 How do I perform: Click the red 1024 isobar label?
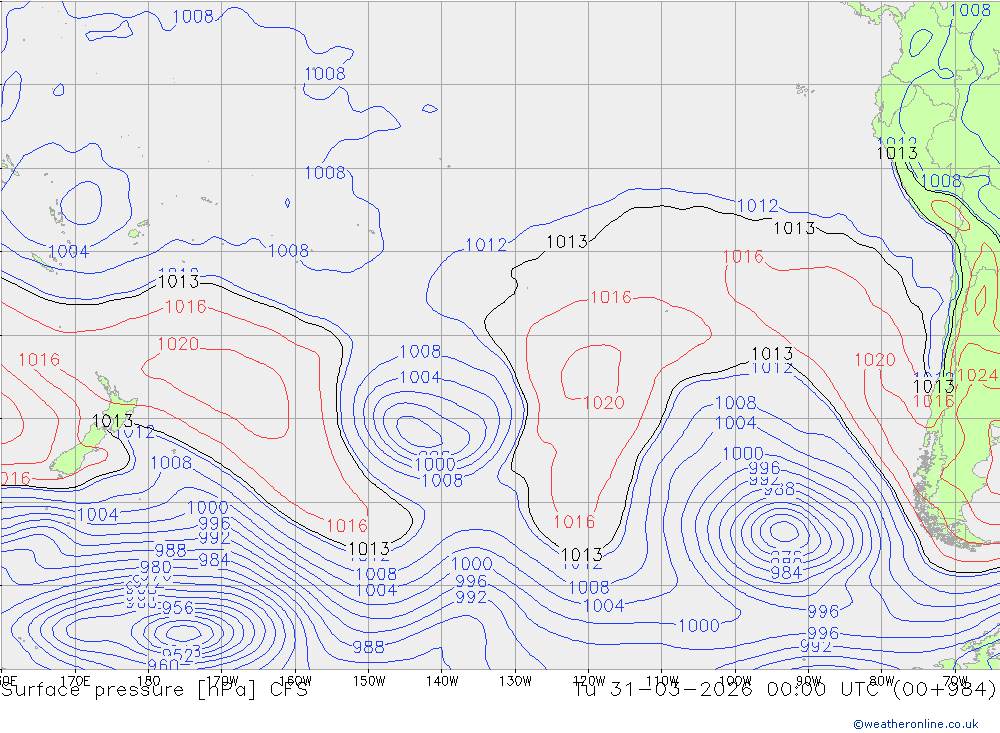[977, 375]
